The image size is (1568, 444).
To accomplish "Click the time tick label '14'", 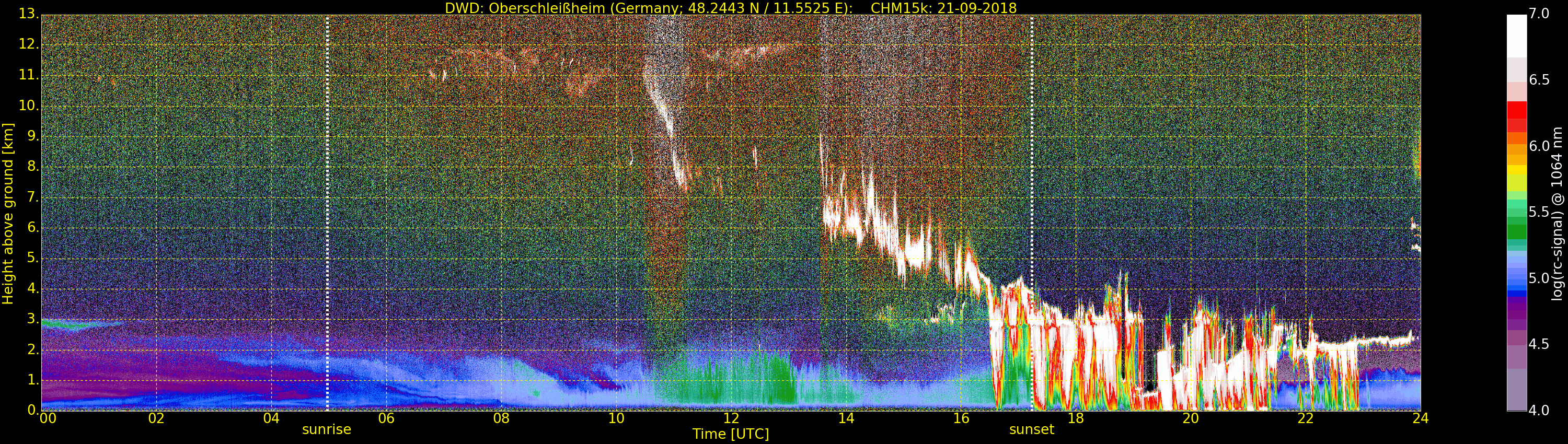I will point(846,418).
